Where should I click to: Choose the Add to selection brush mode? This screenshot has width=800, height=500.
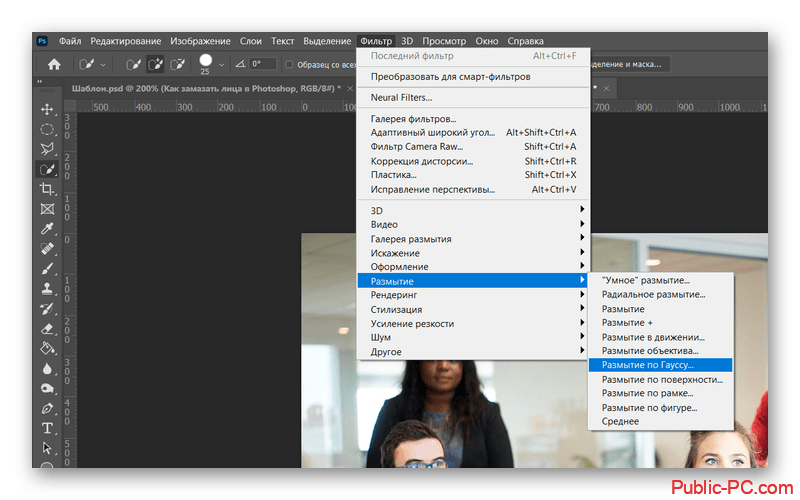(x=156, y=64)
